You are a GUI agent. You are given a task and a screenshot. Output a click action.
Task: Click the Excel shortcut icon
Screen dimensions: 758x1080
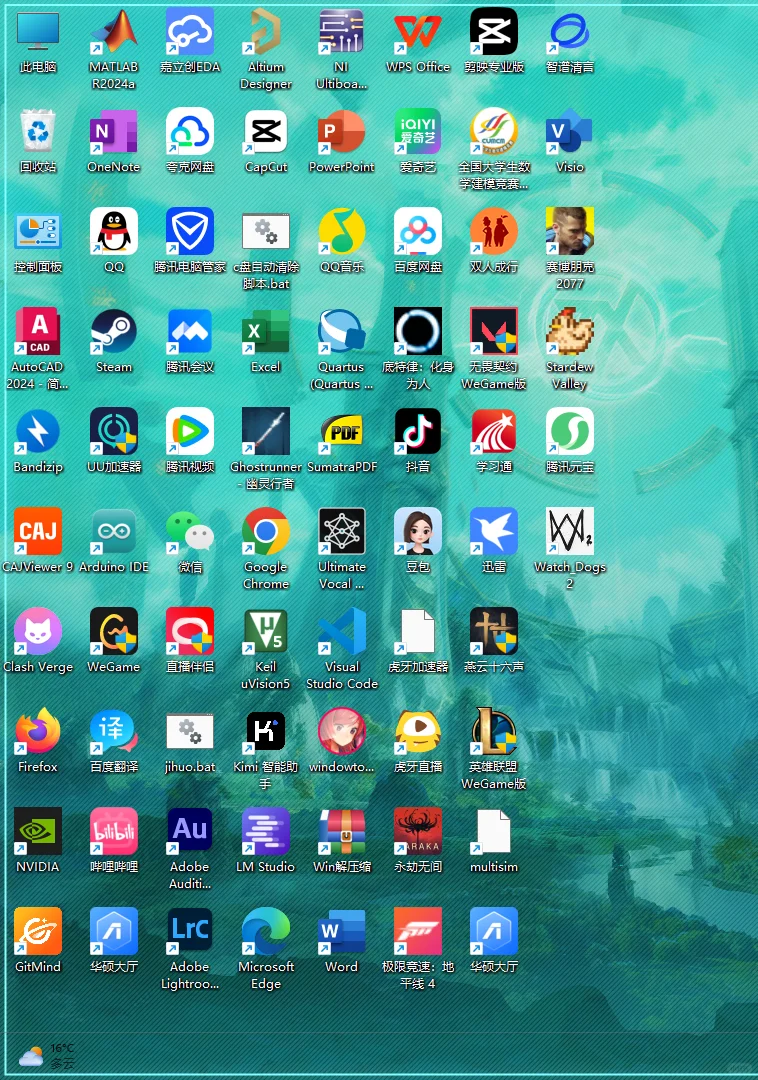pos(266,331)
